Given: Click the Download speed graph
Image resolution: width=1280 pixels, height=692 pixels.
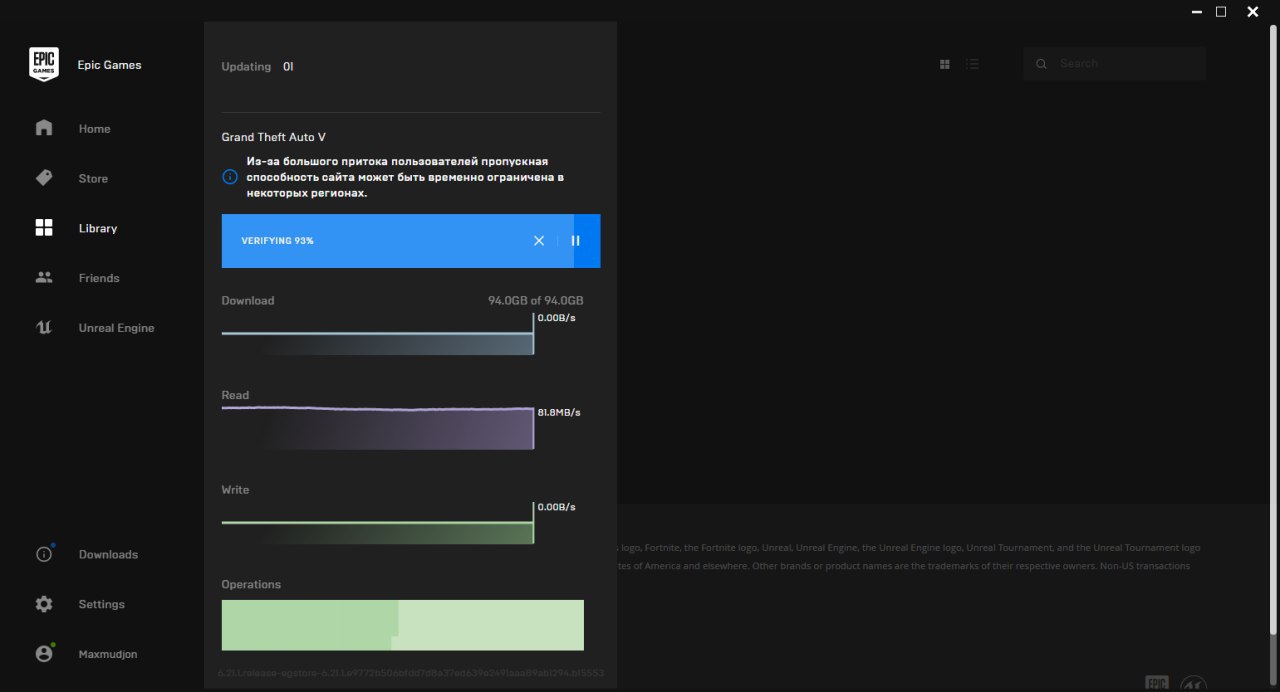Looking at the screenshot, I should point(378,334).
